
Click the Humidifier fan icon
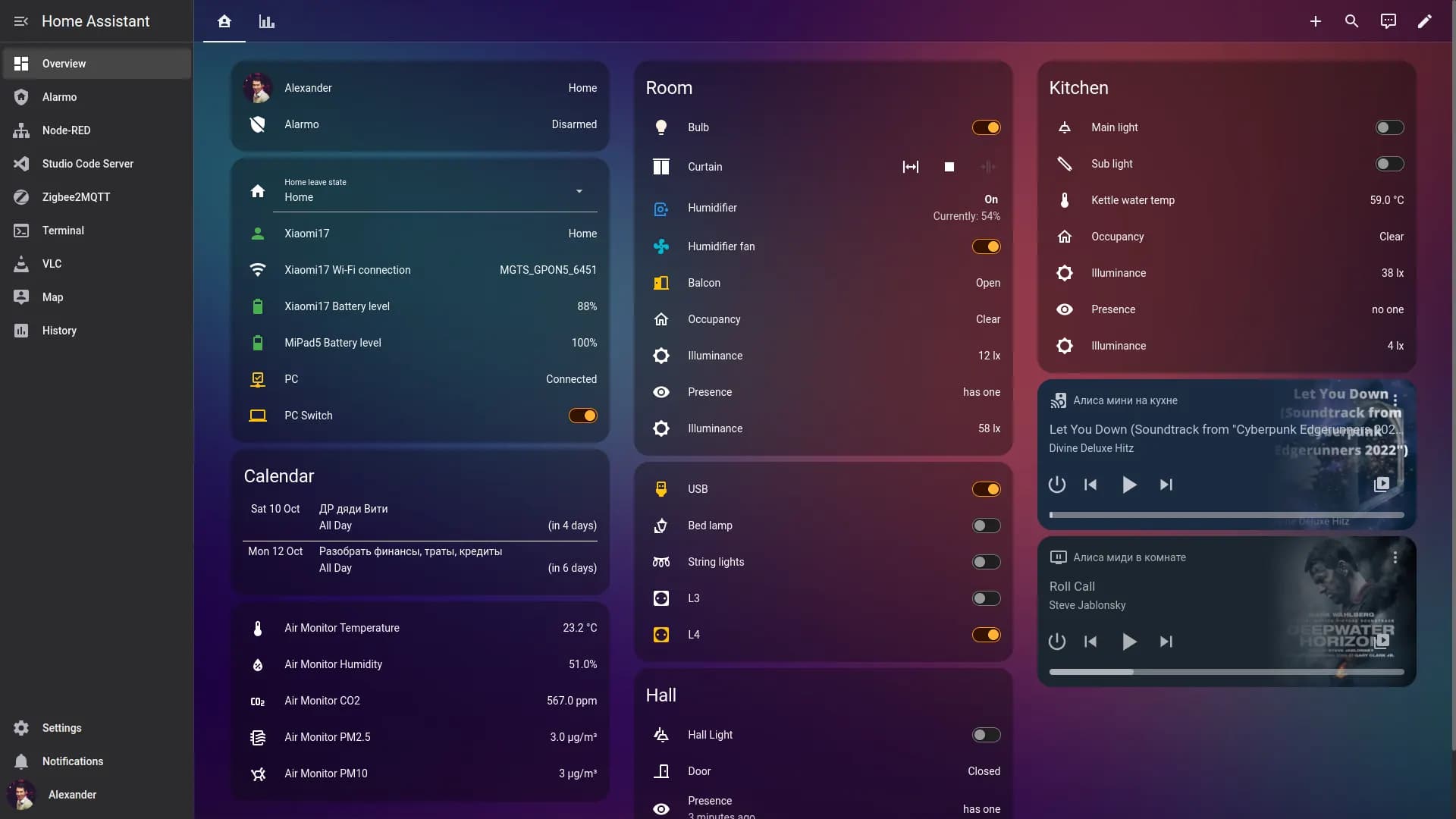[661, 246]
